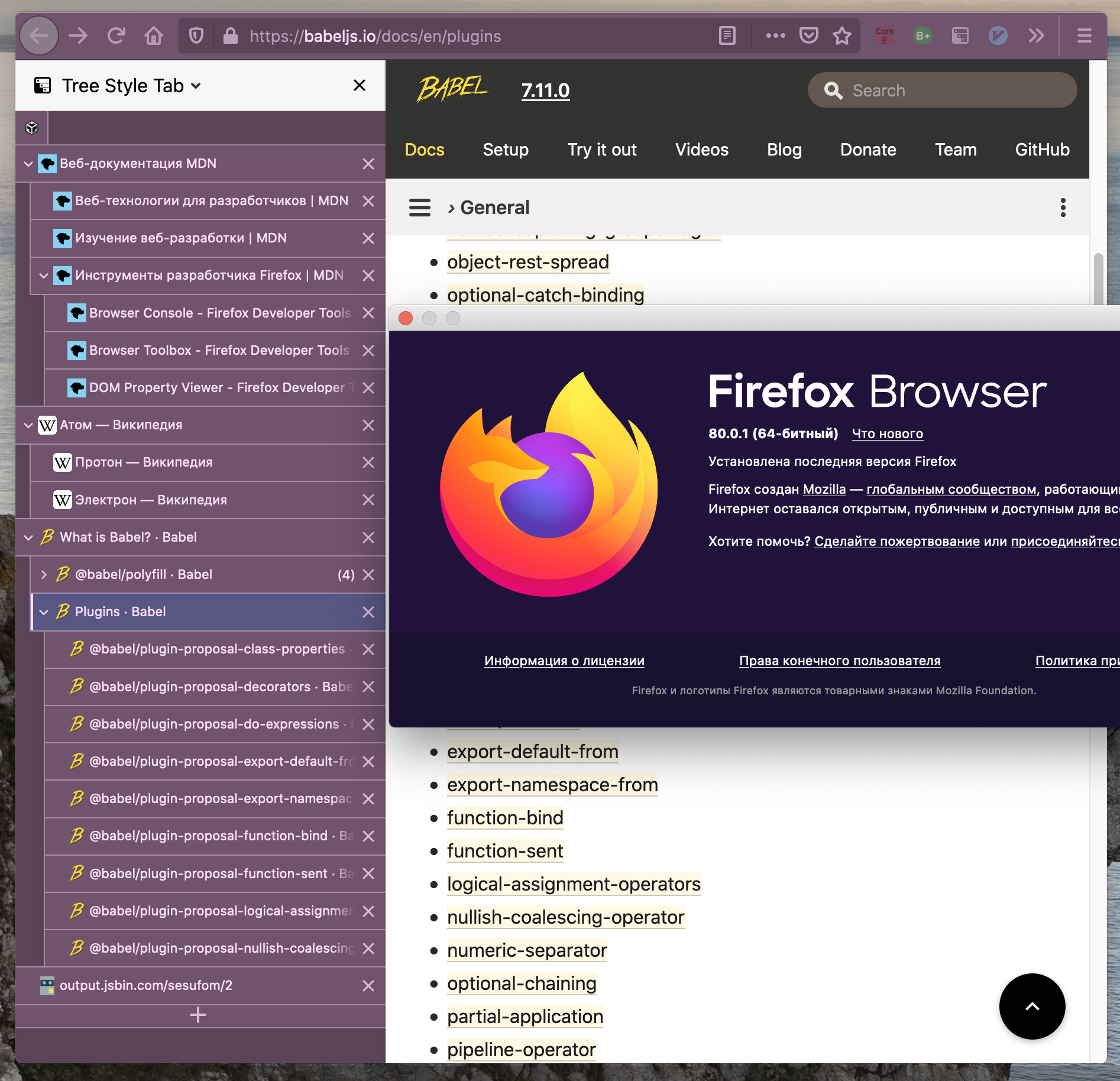Click the Babel logo
1120x1081 pixels.
tap(452, 89)
